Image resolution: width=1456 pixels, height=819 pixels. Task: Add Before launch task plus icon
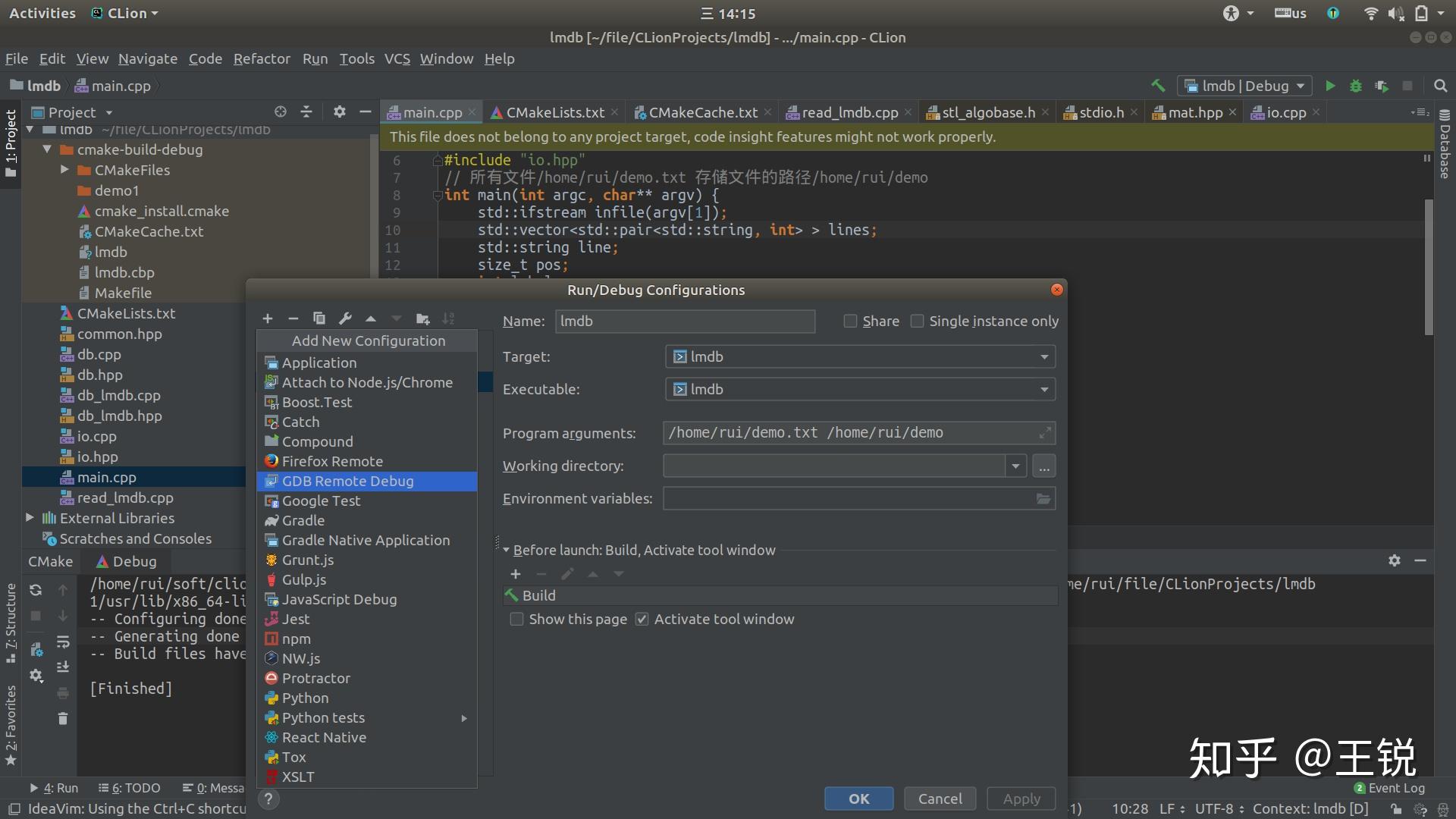pos(516,574)
